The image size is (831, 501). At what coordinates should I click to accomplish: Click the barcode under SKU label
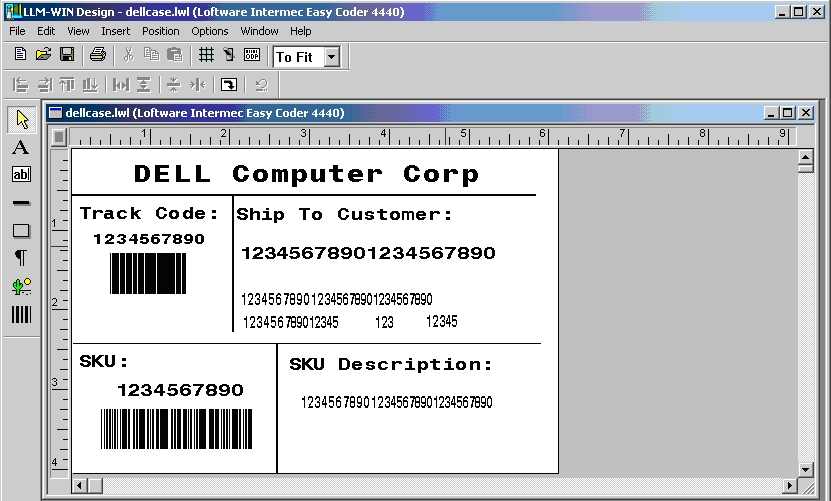175,428
